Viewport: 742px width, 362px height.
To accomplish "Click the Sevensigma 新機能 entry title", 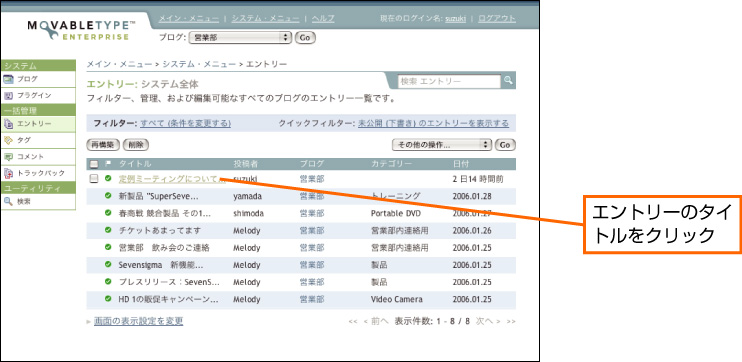I will [x=161, y=265].
